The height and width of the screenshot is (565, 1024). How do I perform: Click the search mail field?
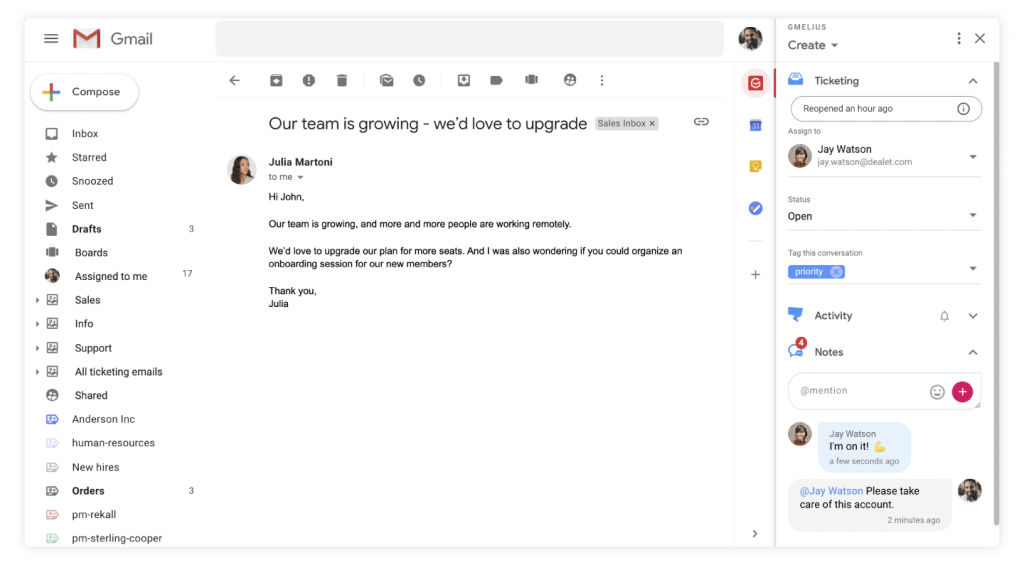(x=469, y=39)
